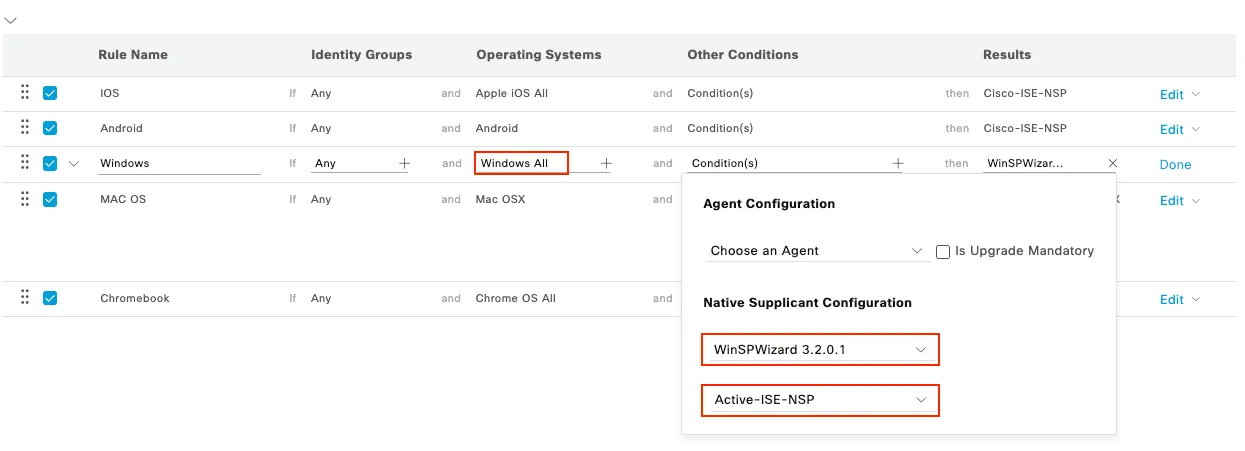Check Is Upgrade Mandatory

[943, 251]
